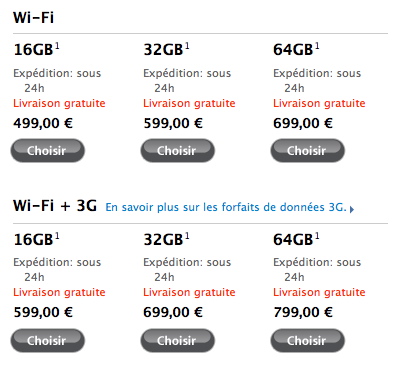Choose the Wi-Fi + 3G 32GB model
The image size is (400, 370).
coord(178,340)
